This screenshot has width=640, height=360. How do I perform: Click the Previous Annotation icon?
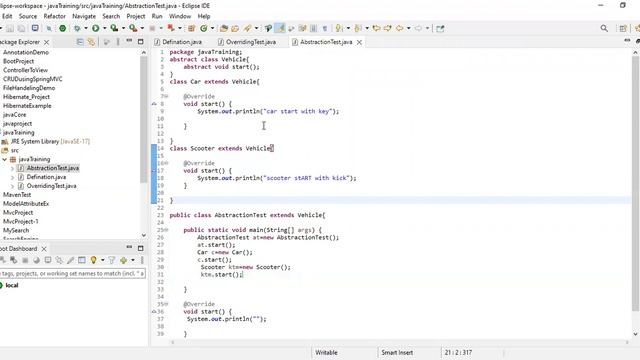[358, 28]
